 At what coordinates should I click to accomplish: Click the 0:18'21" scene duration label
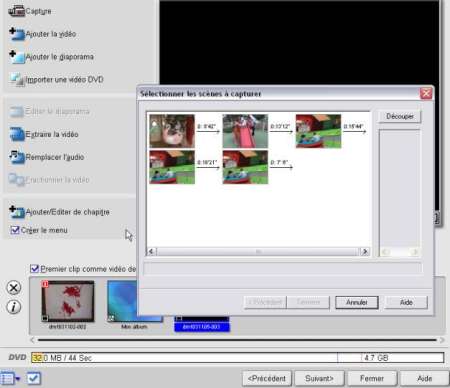click(x=207, y=162)
